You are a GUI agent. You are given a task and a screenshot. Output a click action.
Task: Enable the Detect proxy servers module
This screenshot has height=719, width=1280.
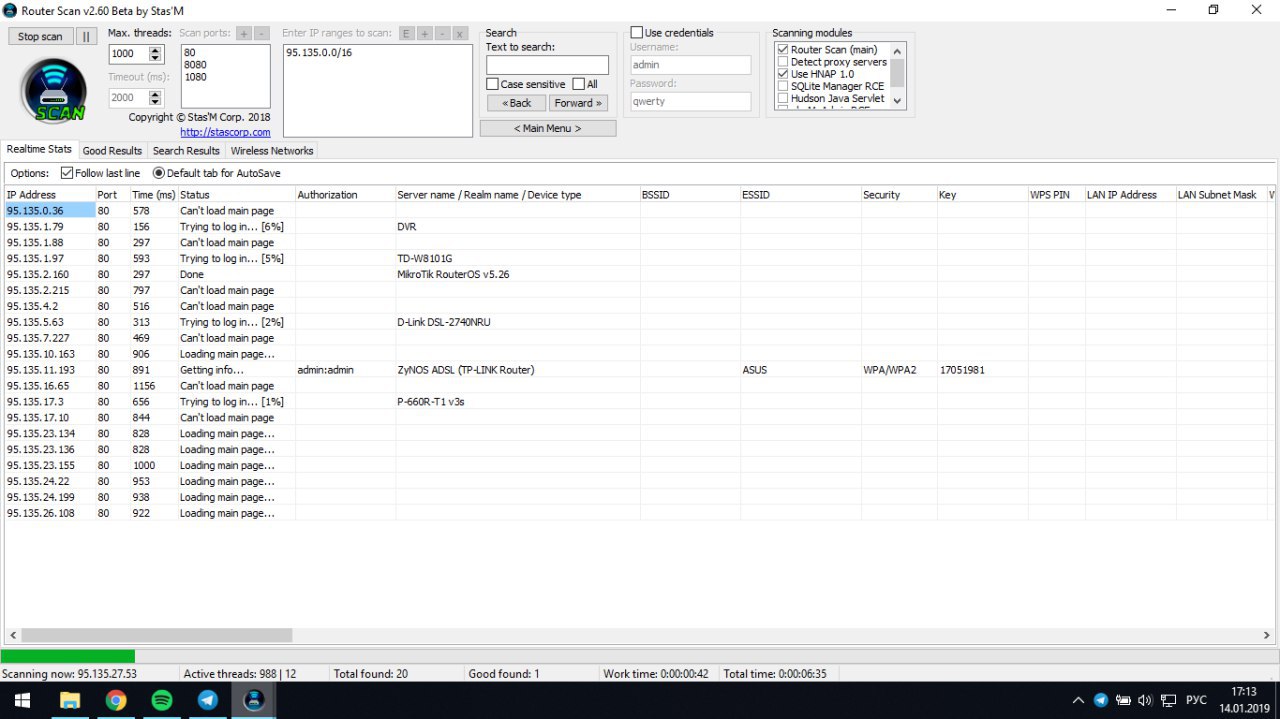tap(783, 62)
